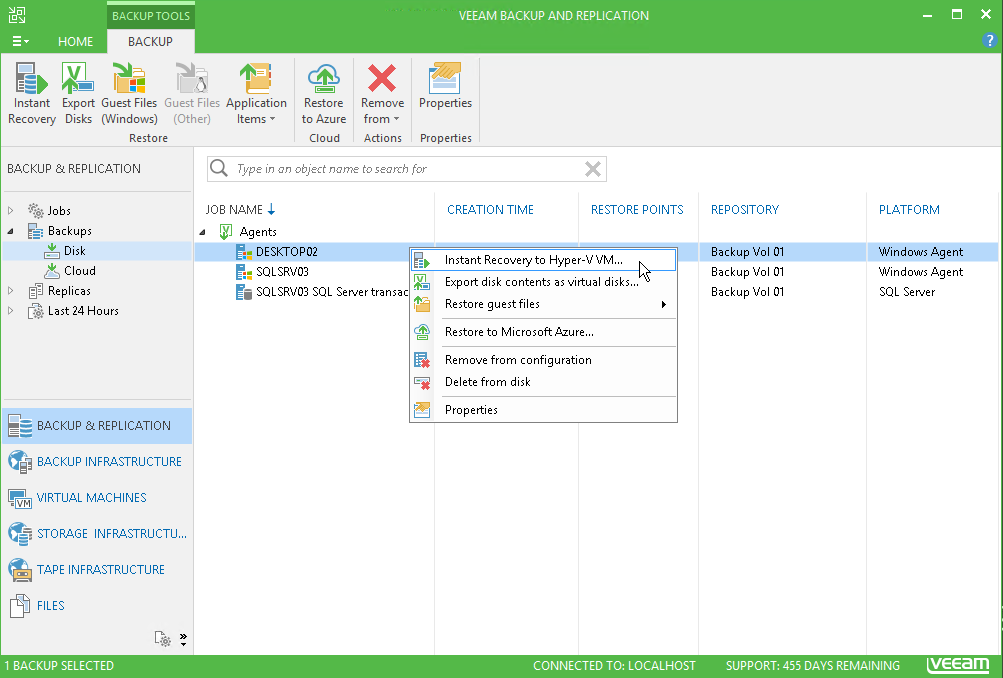Screen dimensions: 1003x678
Task: Open the Remove from dropdown
Action: point(382,93)
